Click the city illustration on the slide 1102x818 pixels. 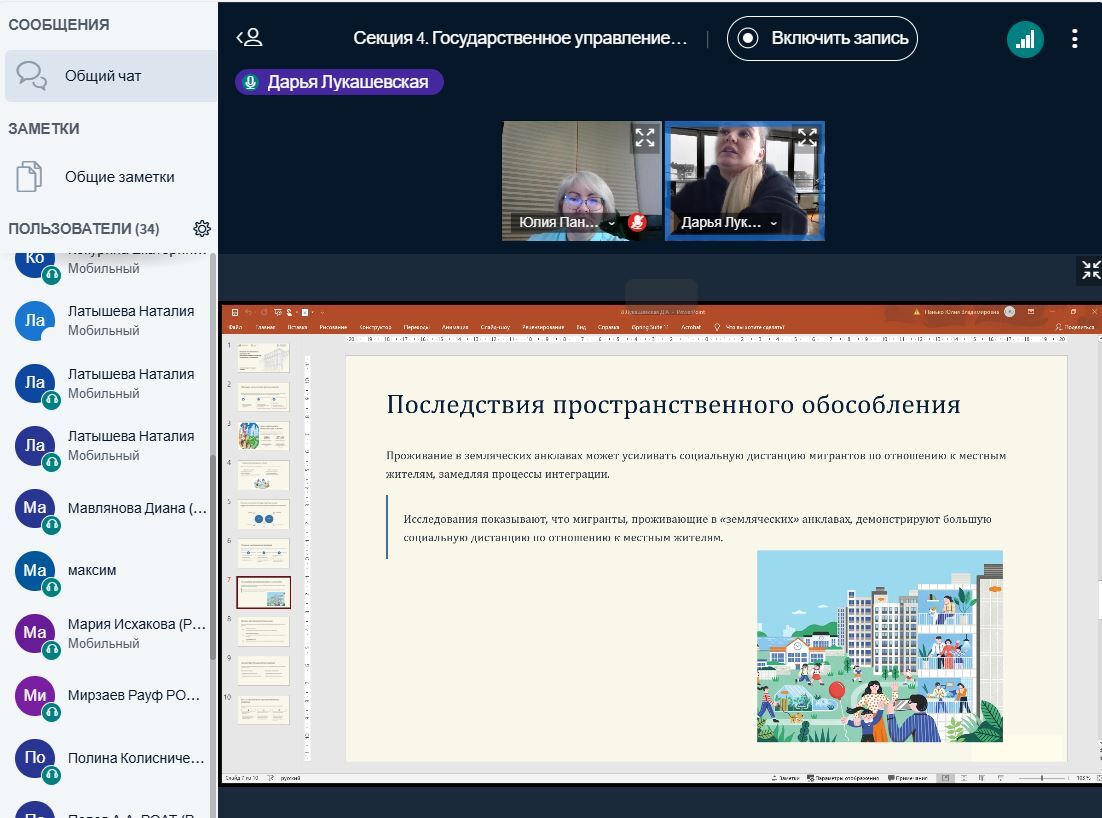pyautogui.click(x=880, y=646)
